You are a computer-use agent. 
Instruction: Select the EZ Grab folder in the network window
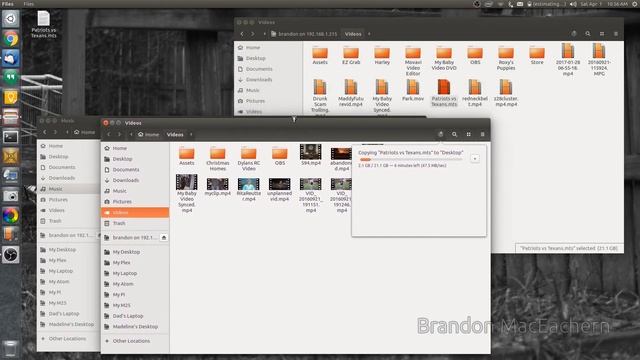tap(351, 56)
